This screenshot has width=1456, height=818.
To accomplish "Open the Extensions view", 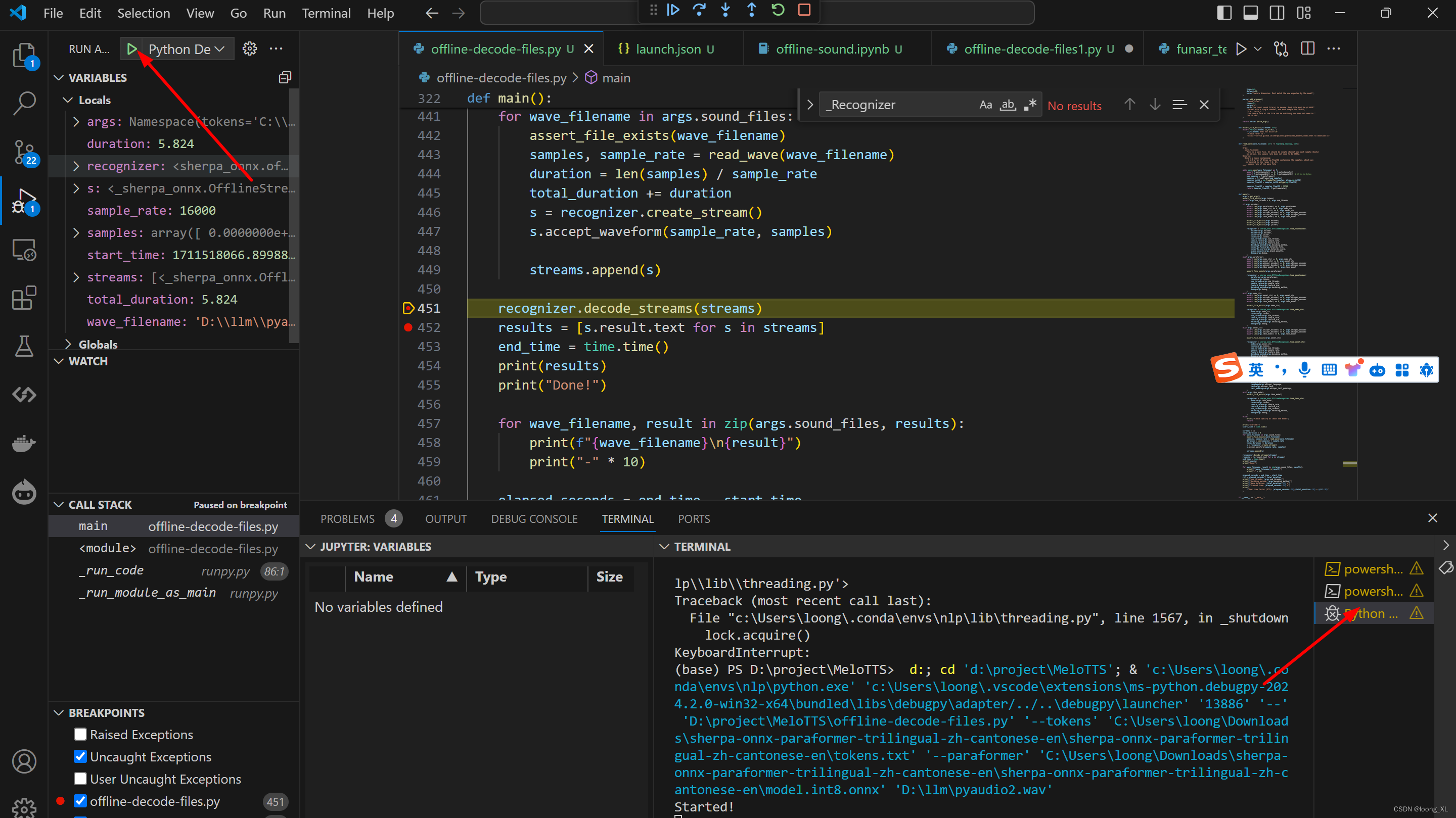I will 24,298.
